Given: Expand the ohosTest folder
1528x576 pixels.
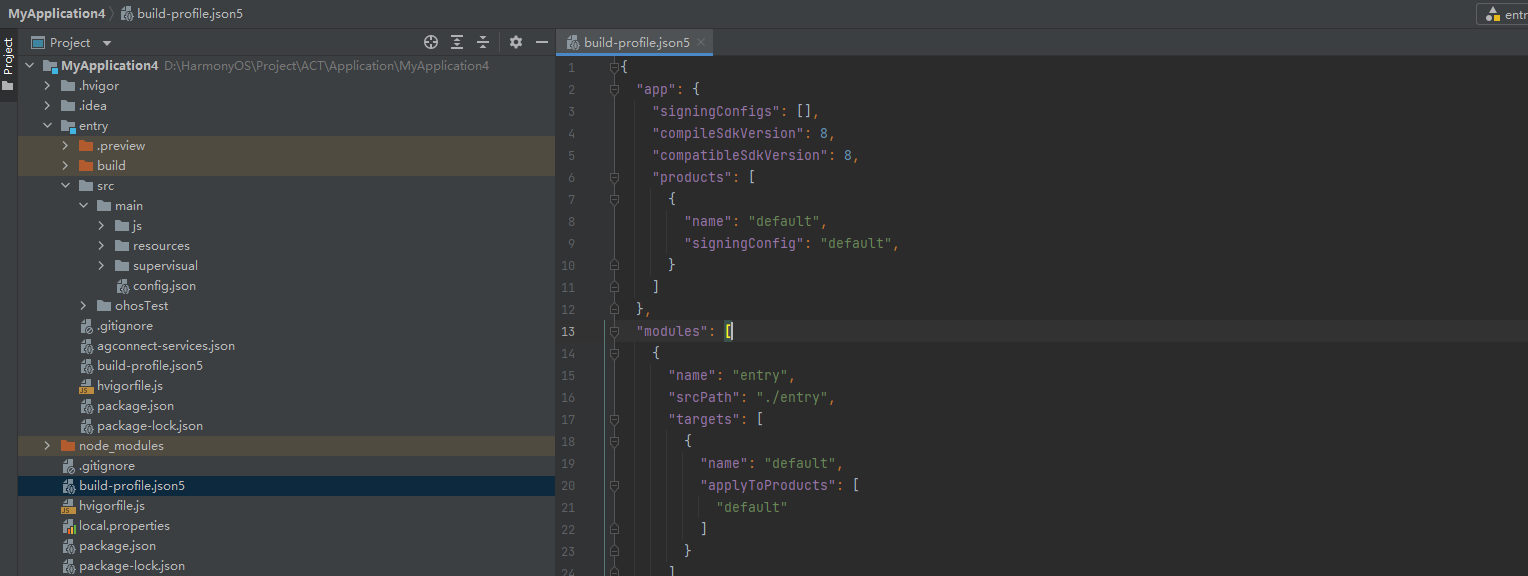Looking at the screenshot, I should pyautogui.click(x=83, y=306).
